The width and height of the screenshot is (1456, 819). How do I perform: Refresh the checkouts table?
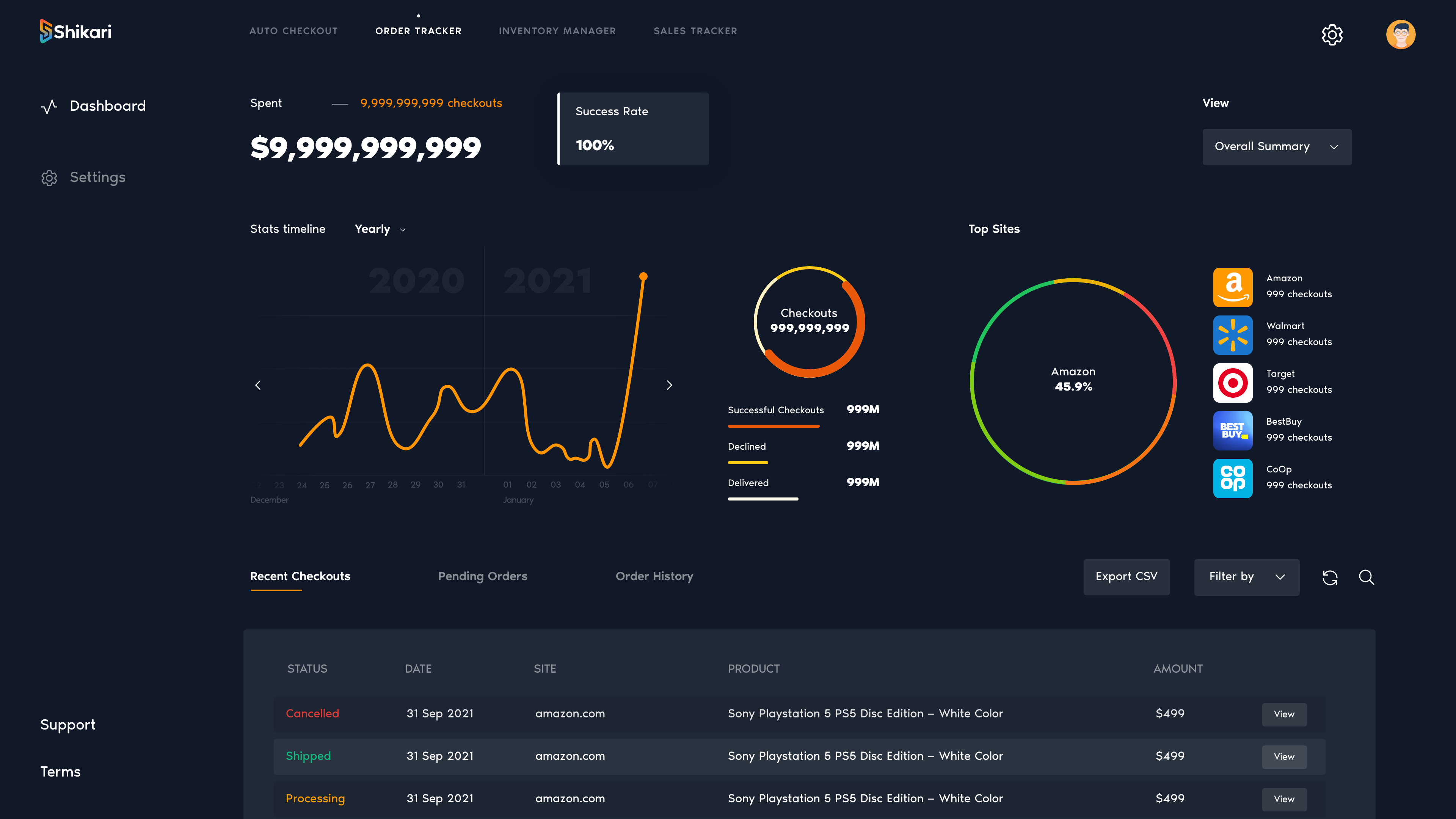tap(1330, 577)
